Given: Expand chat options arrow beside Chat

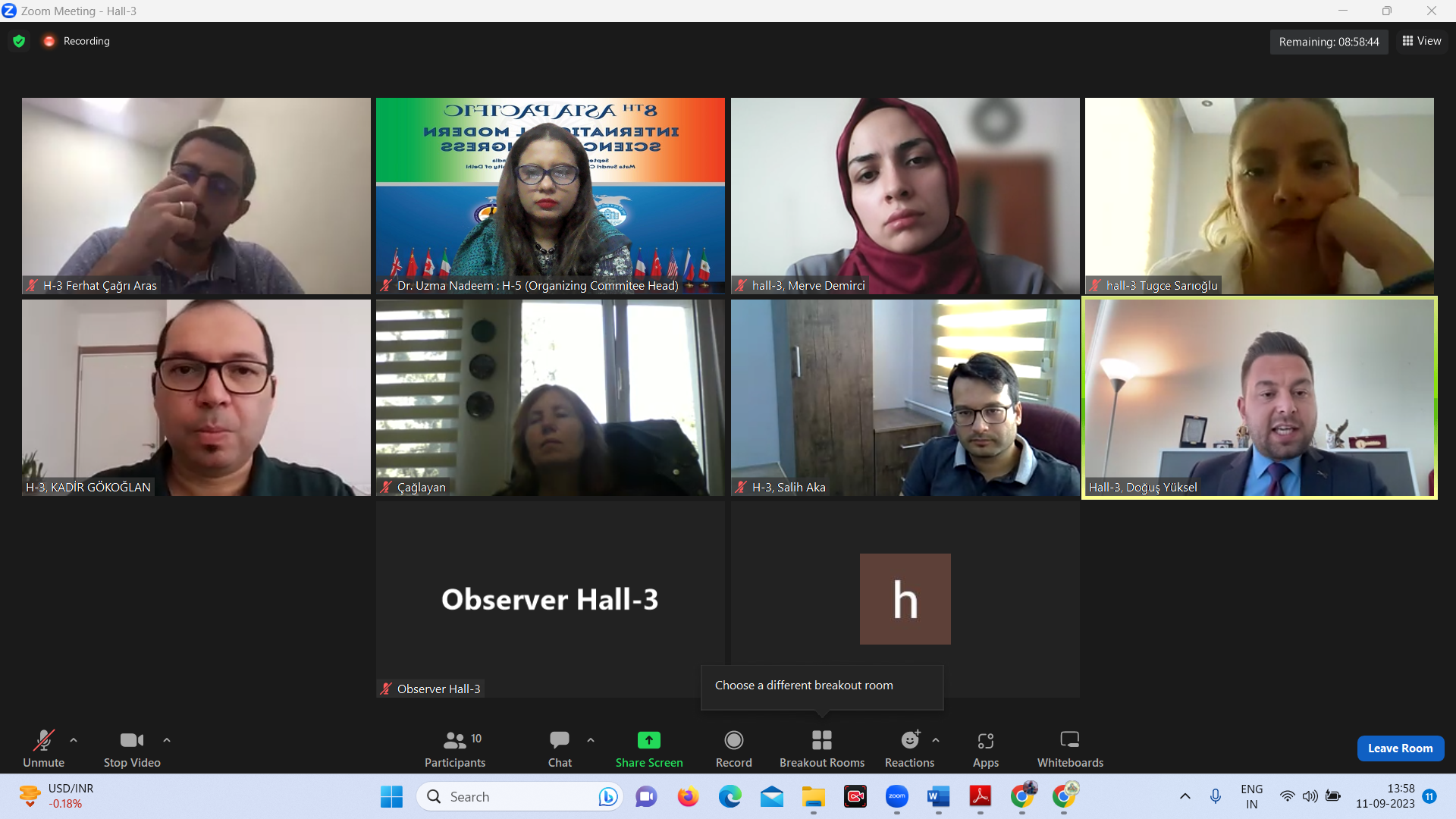Looking at the screenshot, I should (x=591, y=740).
